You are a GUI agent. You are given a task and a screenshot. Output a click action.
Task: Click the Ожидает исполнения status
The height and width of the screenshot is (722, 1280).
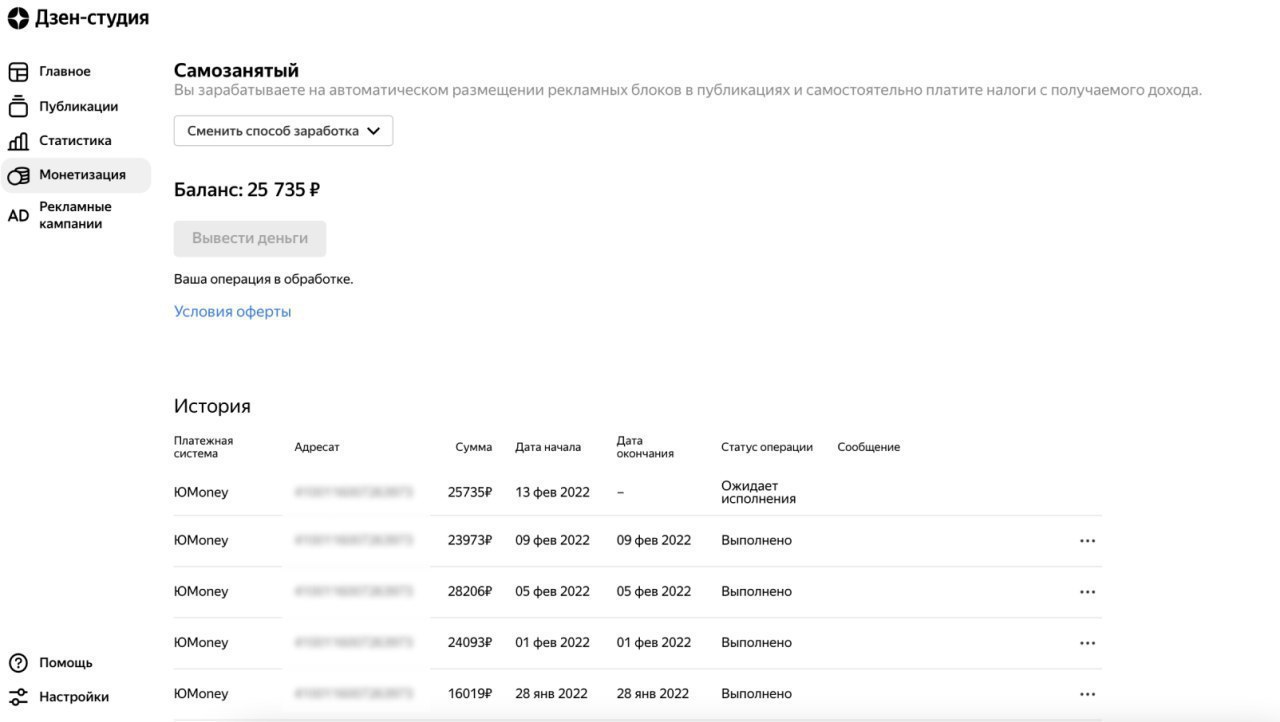758,492
